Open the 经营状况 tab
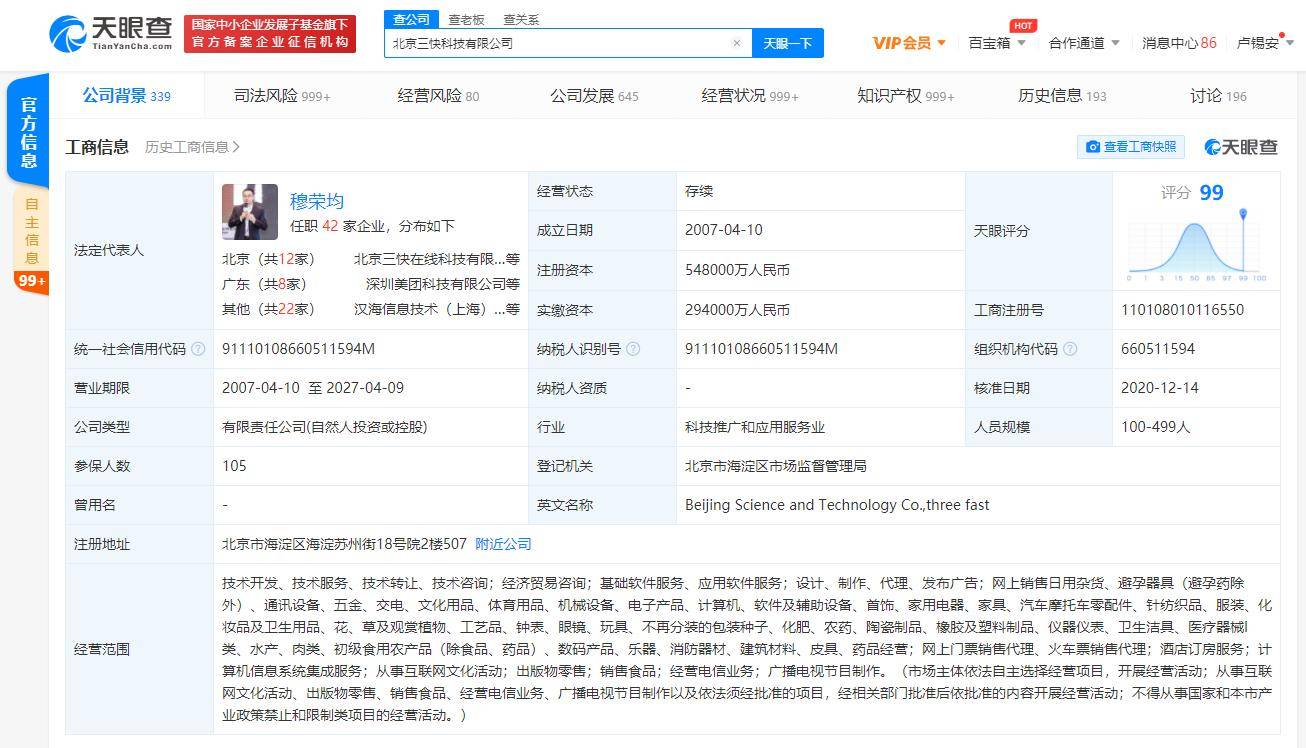This screenshot has width=1306, height=748. pyautogui.click(x=750, y=96)
